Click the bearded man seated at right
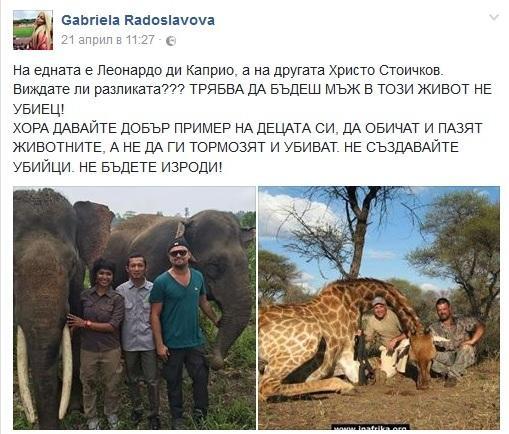509x434 pixels. (x=455, y=338)
